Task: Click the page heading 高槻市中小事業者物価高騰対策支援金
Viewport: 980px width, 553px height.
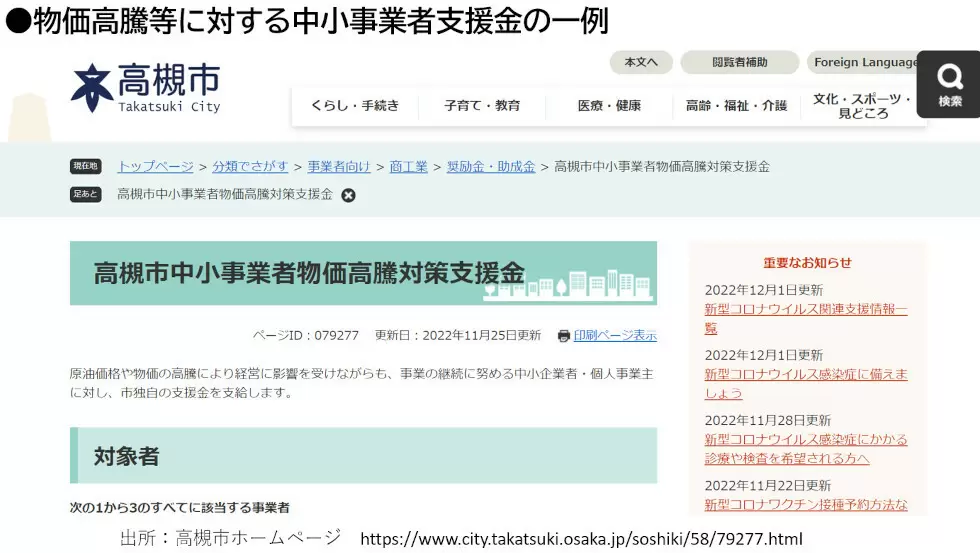Action: 309,273
